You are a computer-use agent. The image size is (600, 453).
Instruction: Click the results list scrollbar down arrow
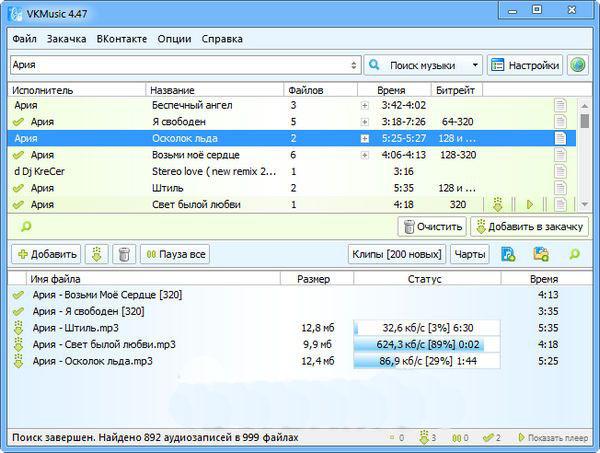click(584, 205)
